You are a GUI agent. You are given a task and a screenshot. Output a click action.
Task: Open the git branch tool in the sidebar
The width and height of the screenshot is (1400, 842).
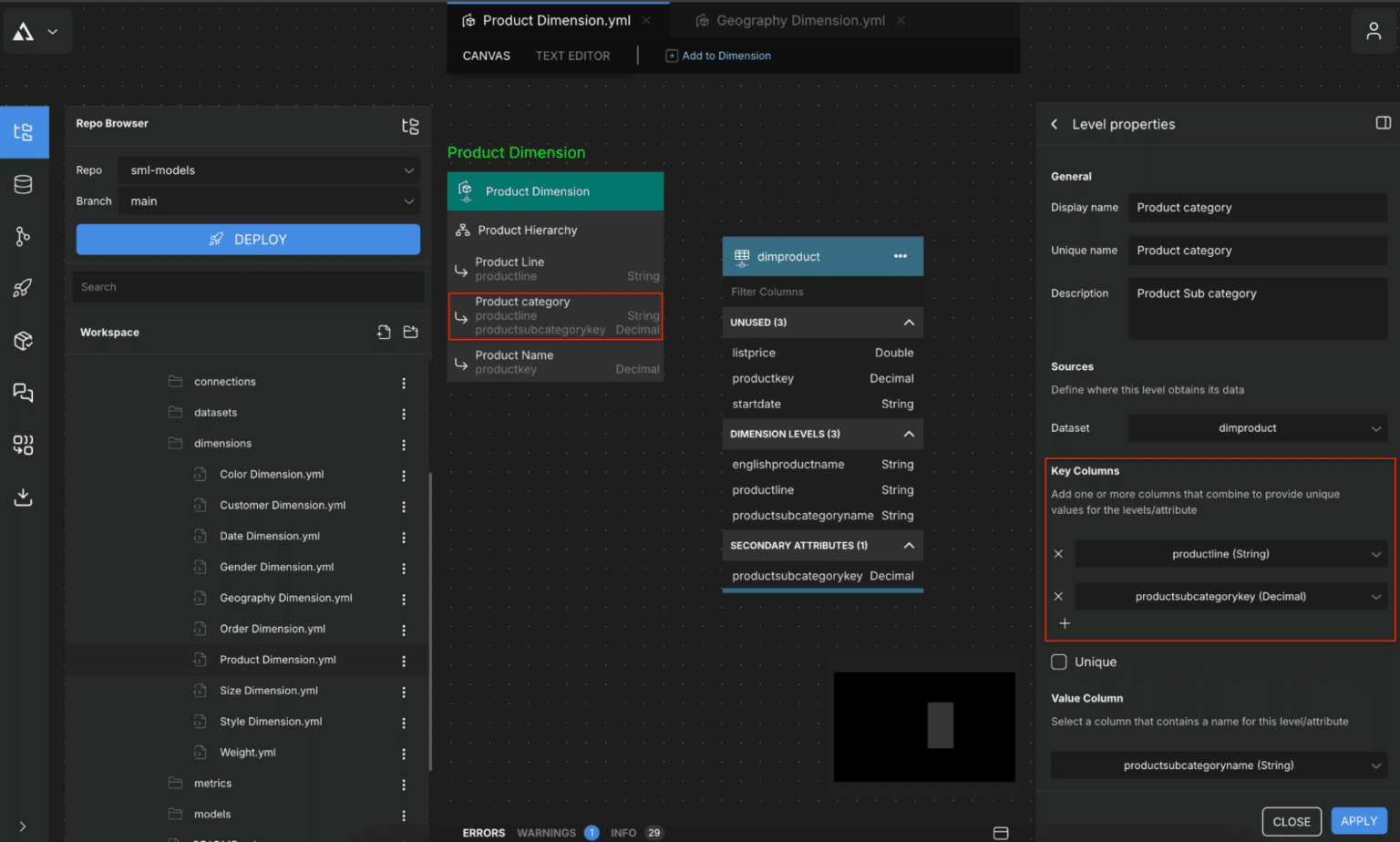coord(24,236)
